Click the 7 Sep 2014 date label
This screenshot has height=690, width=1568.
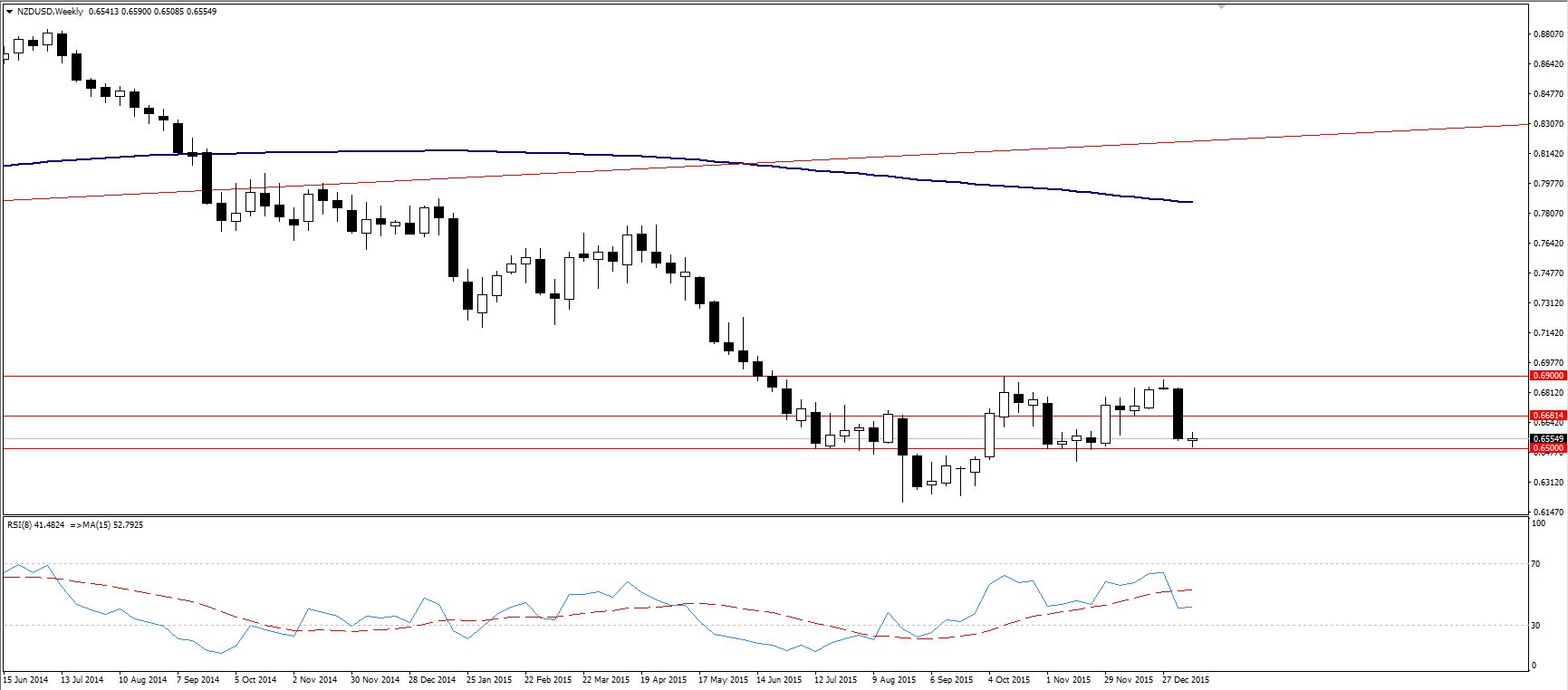pyautogui.click(x=198, y=679)
